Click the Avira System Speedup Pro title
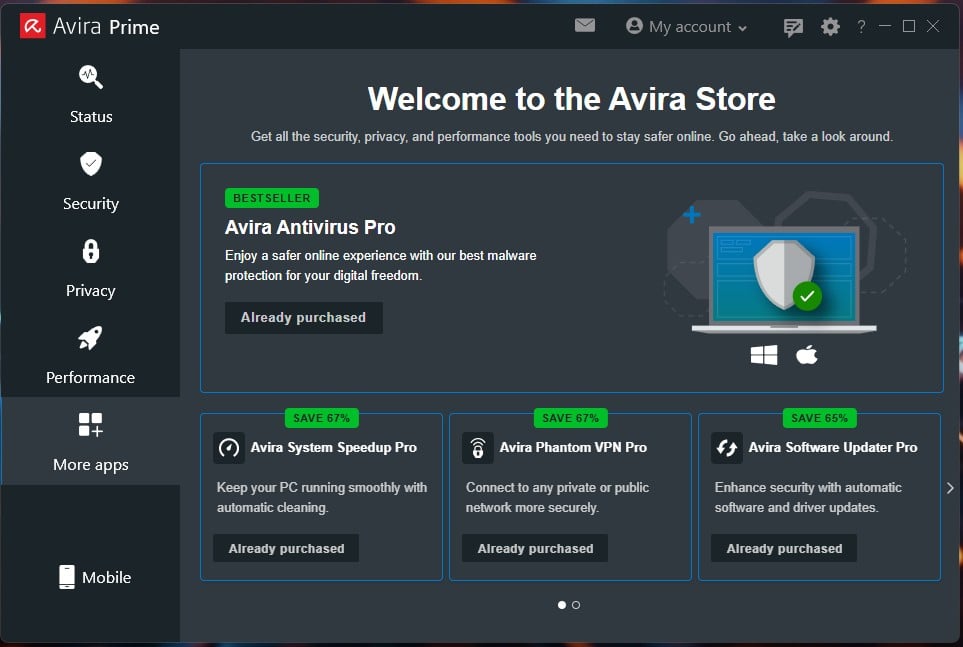 click(x=333, y=447)
